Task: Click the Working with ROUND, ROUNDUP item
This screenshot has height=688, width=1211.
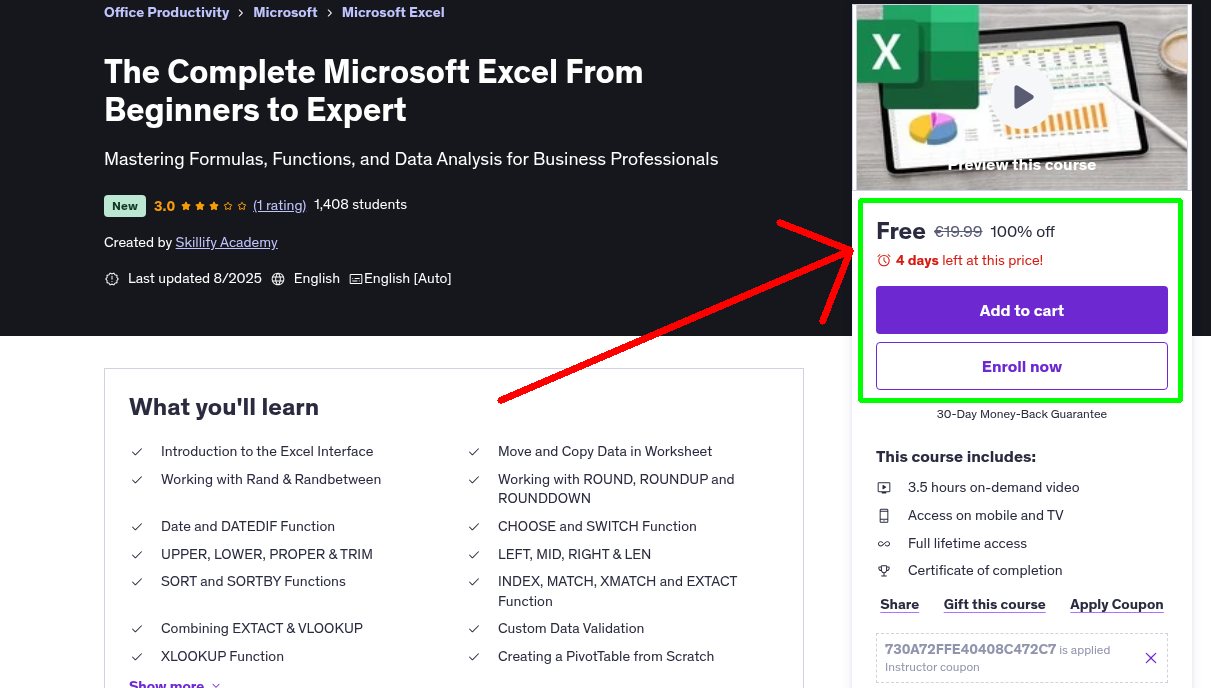Action: (616, 489)
